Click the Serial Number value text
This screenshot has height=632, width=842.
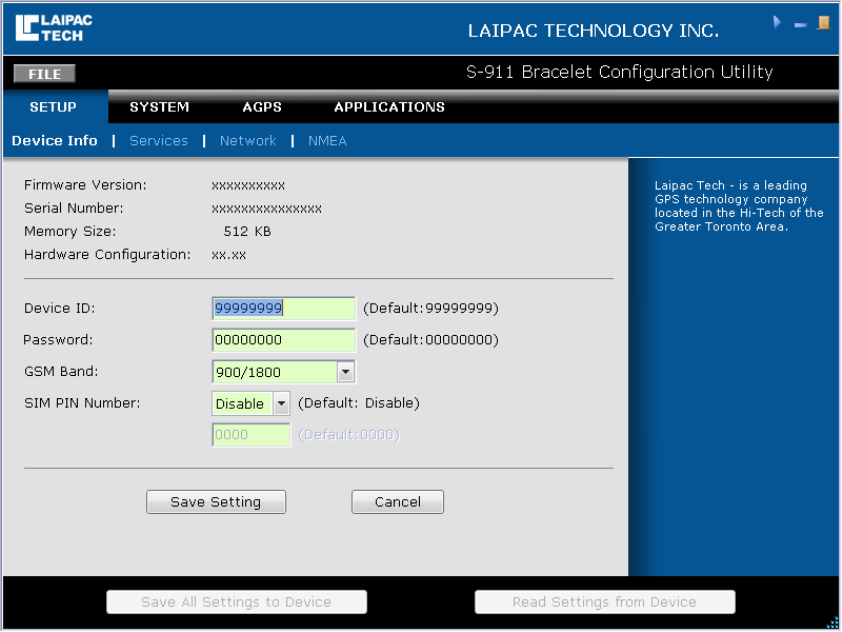click(x=266, y=209)
